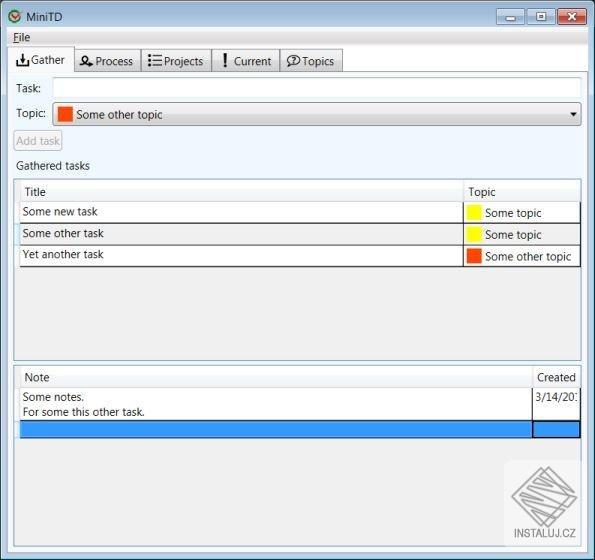The width and height of the screenshot is (595, 560).
Task: Click the MiniTD app icon in title bar
Action: (15, 16)
